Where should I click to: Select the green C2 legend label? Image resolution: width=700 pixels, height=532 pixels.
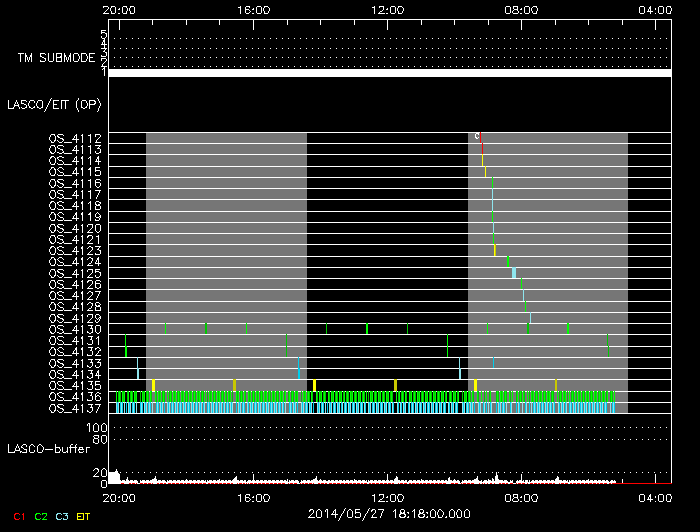coord(41,516)
